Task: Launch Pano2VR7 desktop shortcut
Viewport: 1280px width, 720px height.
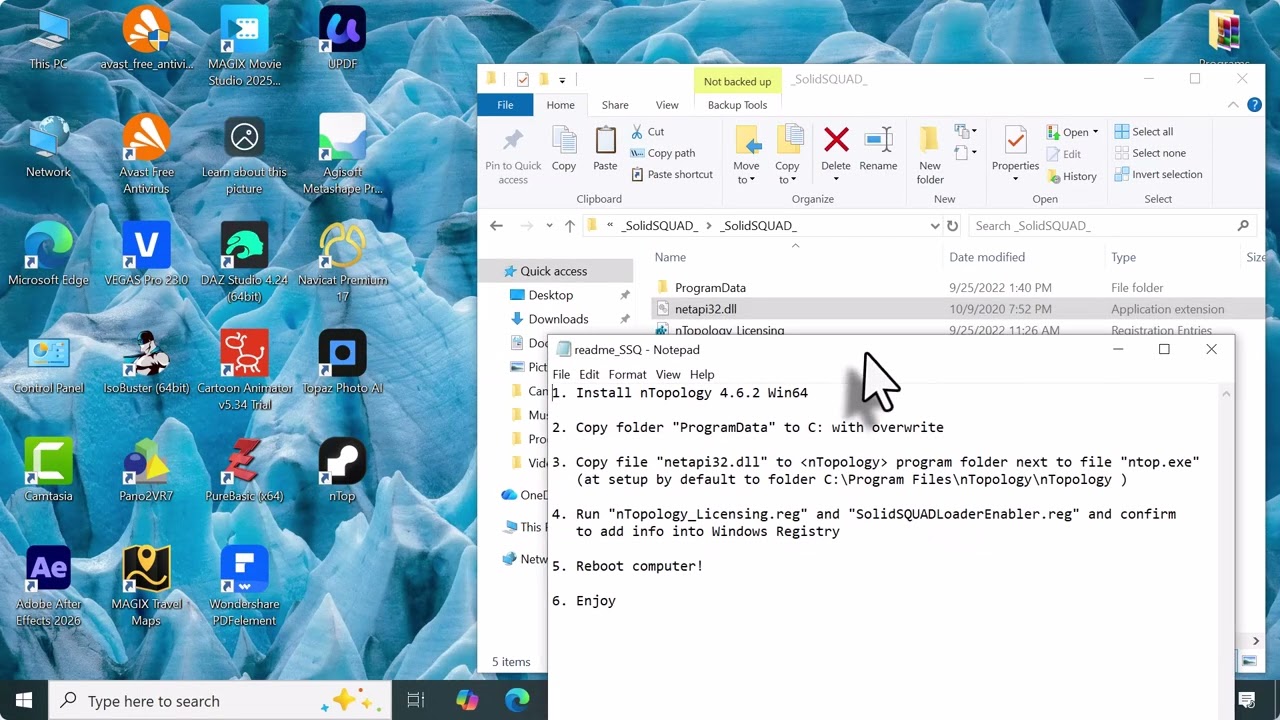Action: tap(146, 472)
